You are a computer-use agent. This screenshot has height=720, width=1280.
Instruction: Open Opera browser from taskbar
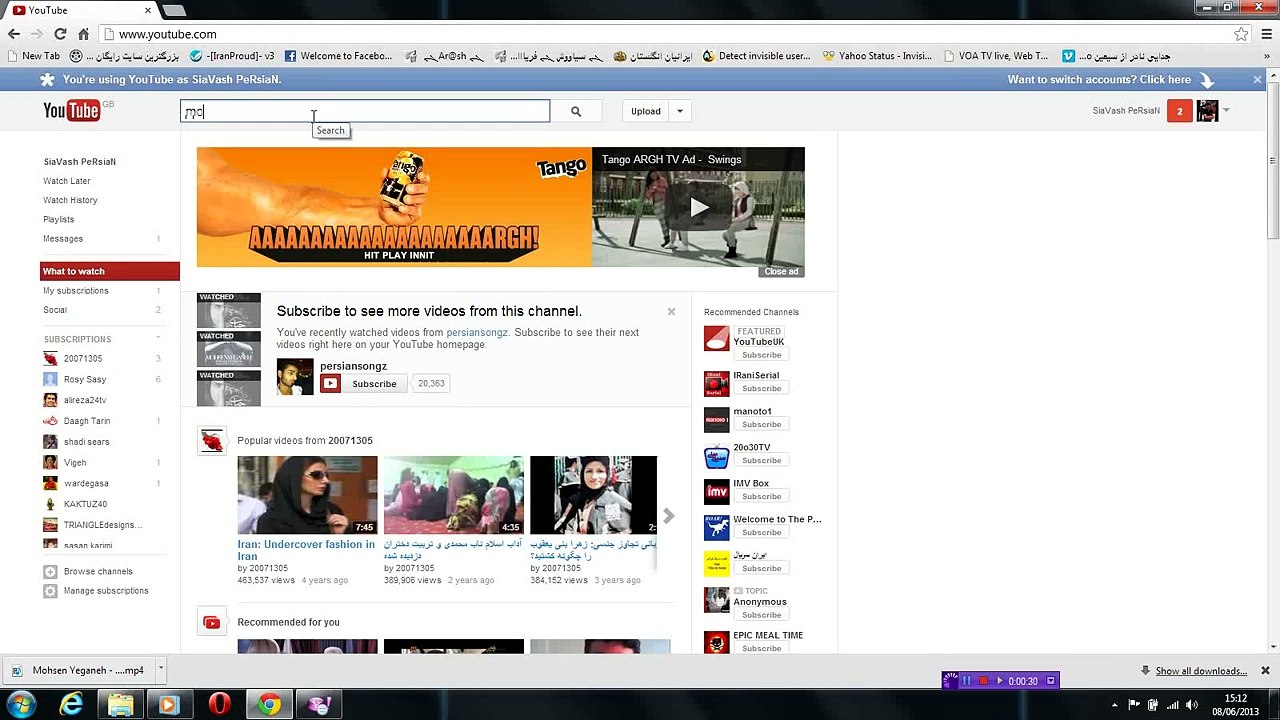tap(219, 705)
